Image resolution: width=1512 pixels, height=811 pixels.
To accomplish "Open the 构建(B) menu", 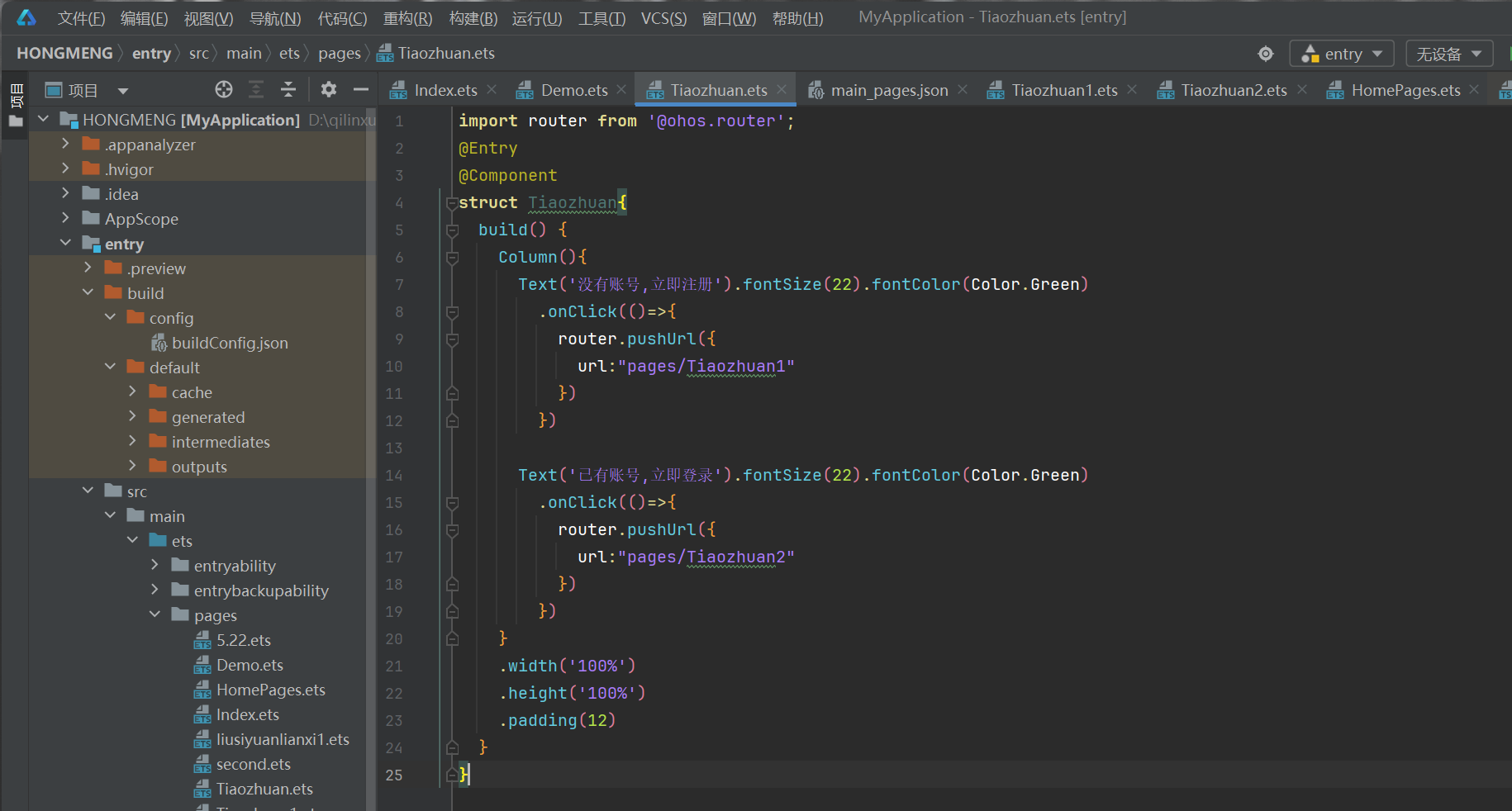I will click(473, 18).
